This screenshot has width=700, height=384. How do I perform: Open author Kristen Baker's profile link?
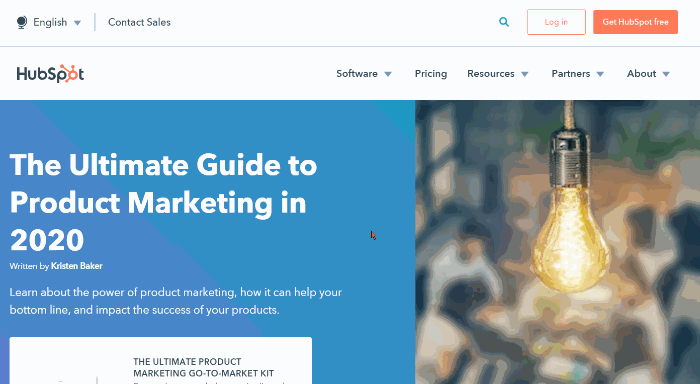77,266
